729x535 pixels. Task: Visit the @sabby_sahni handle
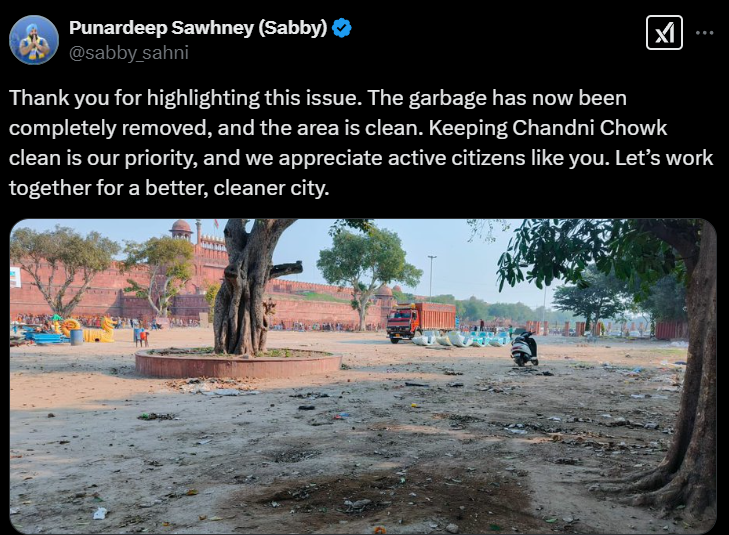point(129,53)
